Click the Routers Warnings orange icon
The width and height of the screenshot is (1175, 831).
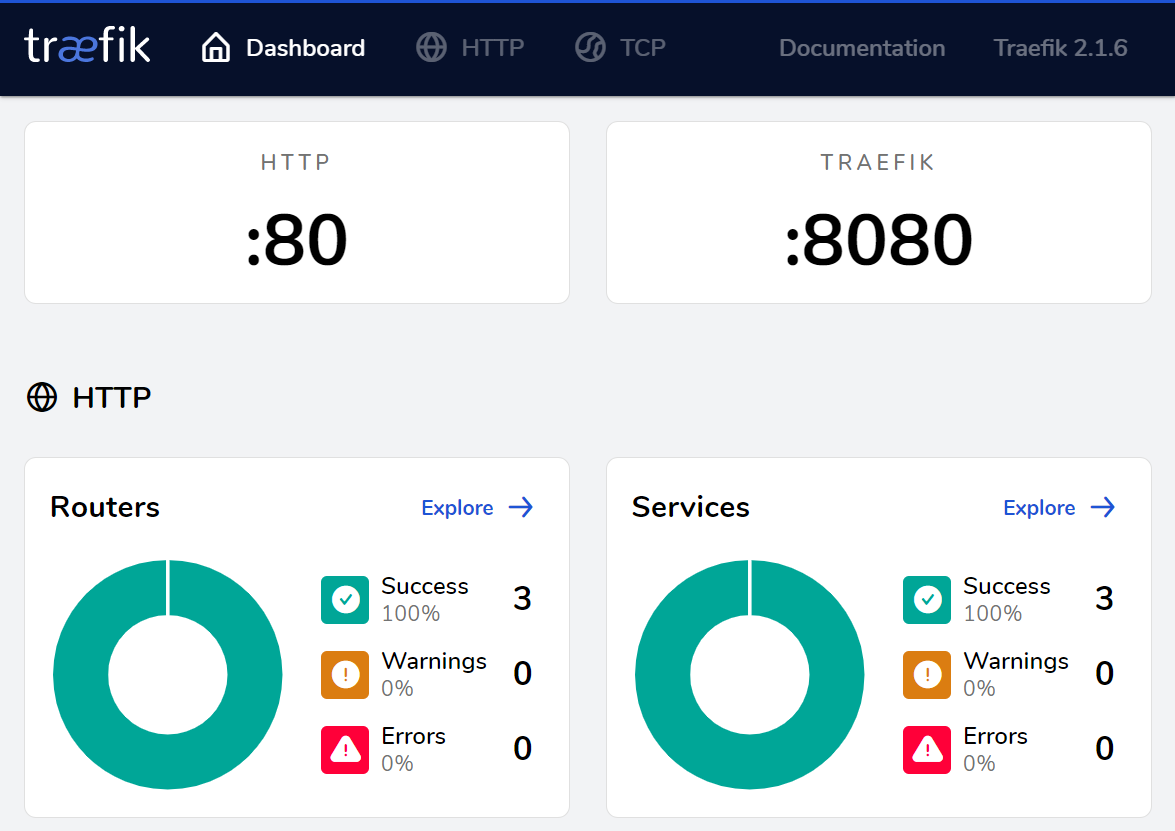[345, 675]
